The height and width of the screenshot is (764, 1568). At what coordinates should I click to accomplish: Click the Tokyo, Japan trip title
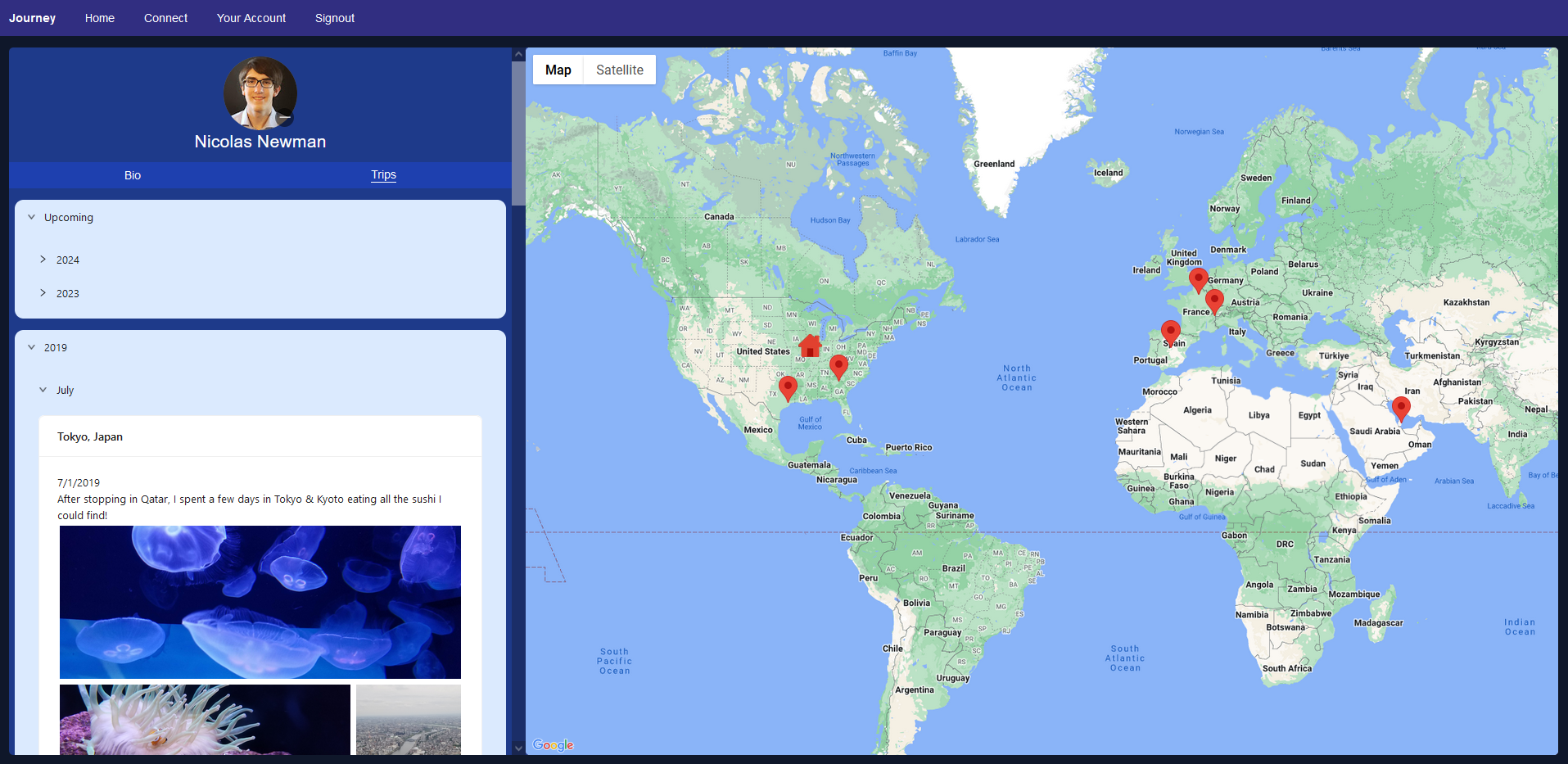pyautogui.click(x=90, y=436)
